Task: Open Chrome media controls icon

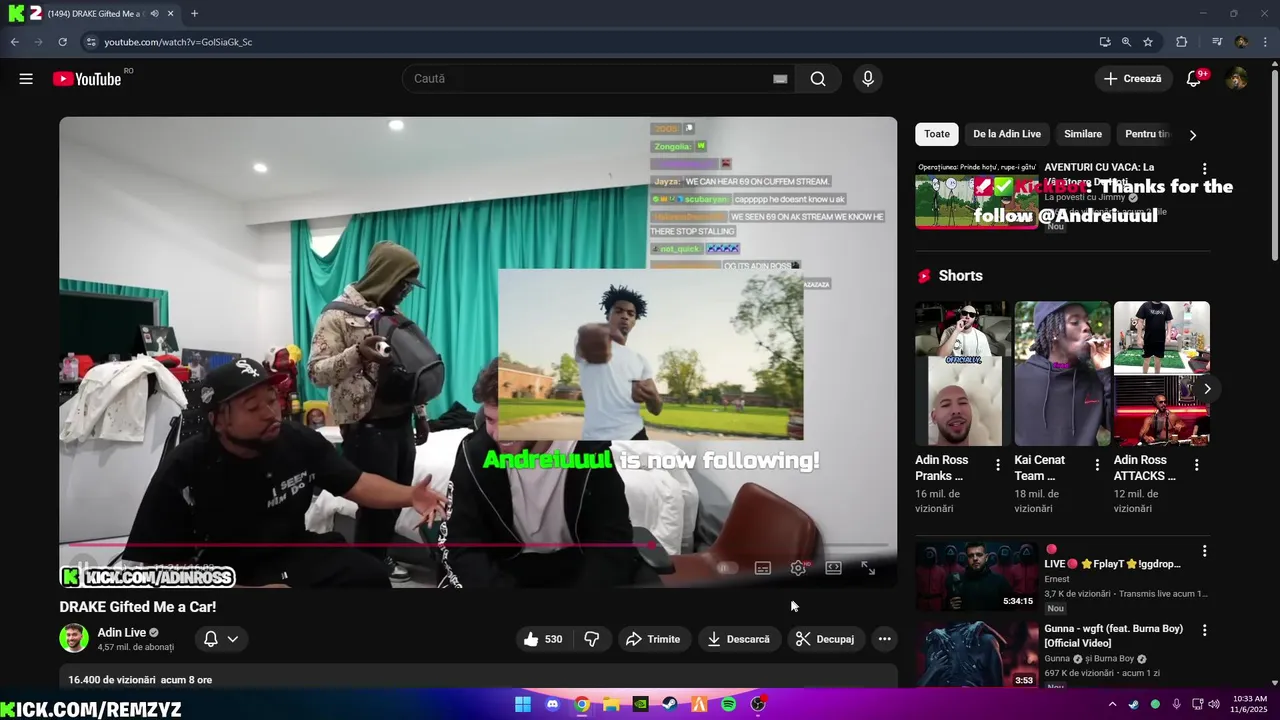Action: pyautogui.click(x=1217, y=42)
